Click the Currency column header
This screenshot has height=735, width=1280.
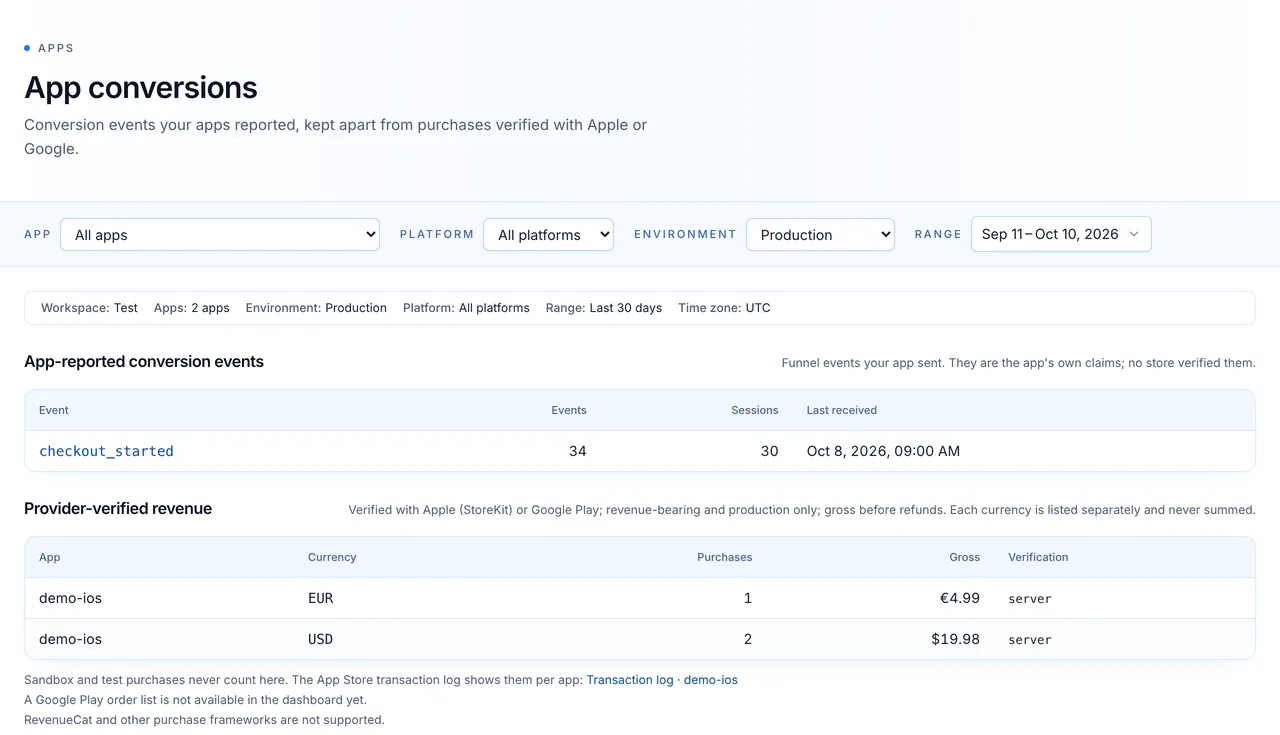pyautogui.click(x=332, y=557)
